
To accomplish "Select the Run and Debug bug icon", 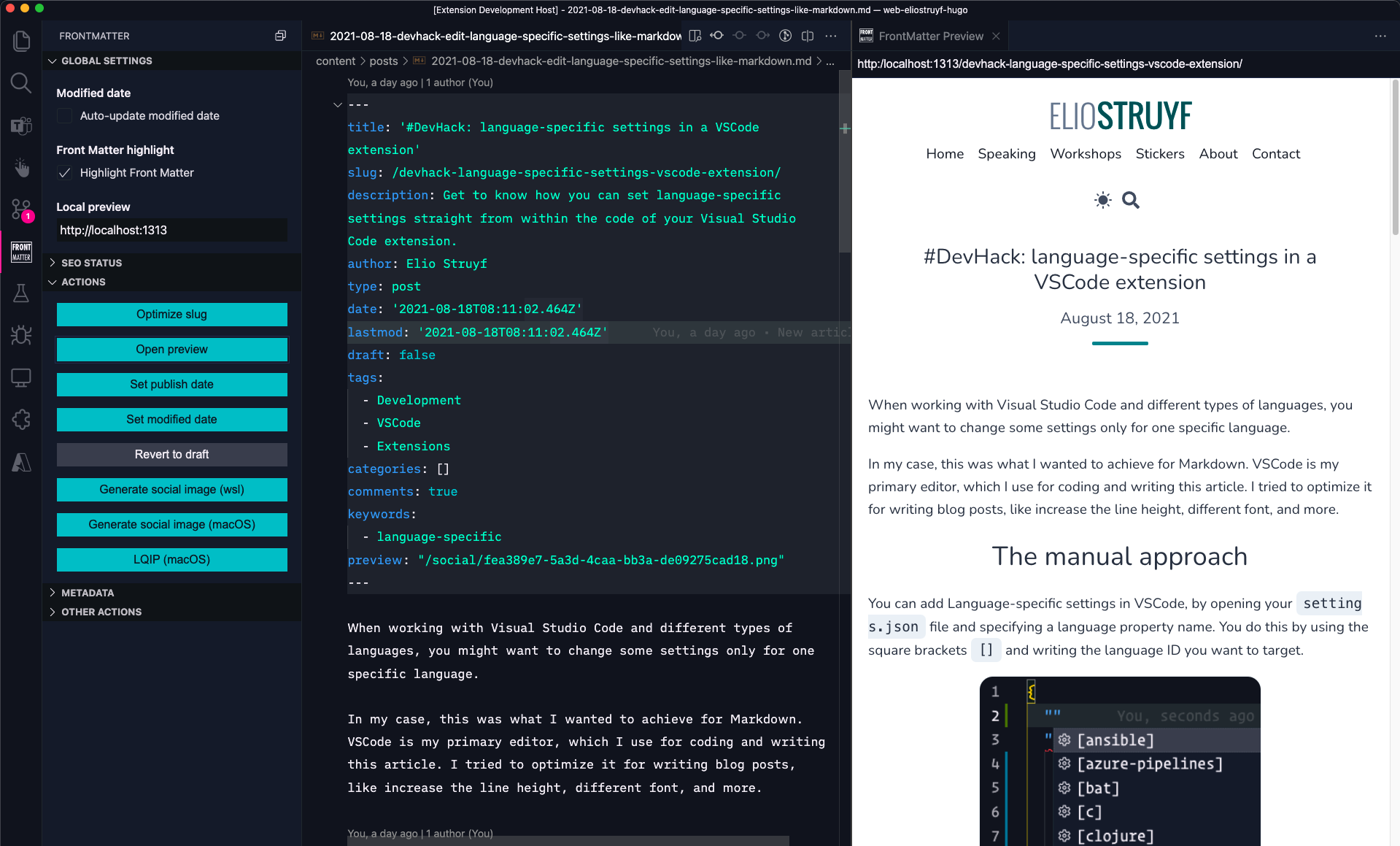I will pyautogui.click(x=21, y=335).
